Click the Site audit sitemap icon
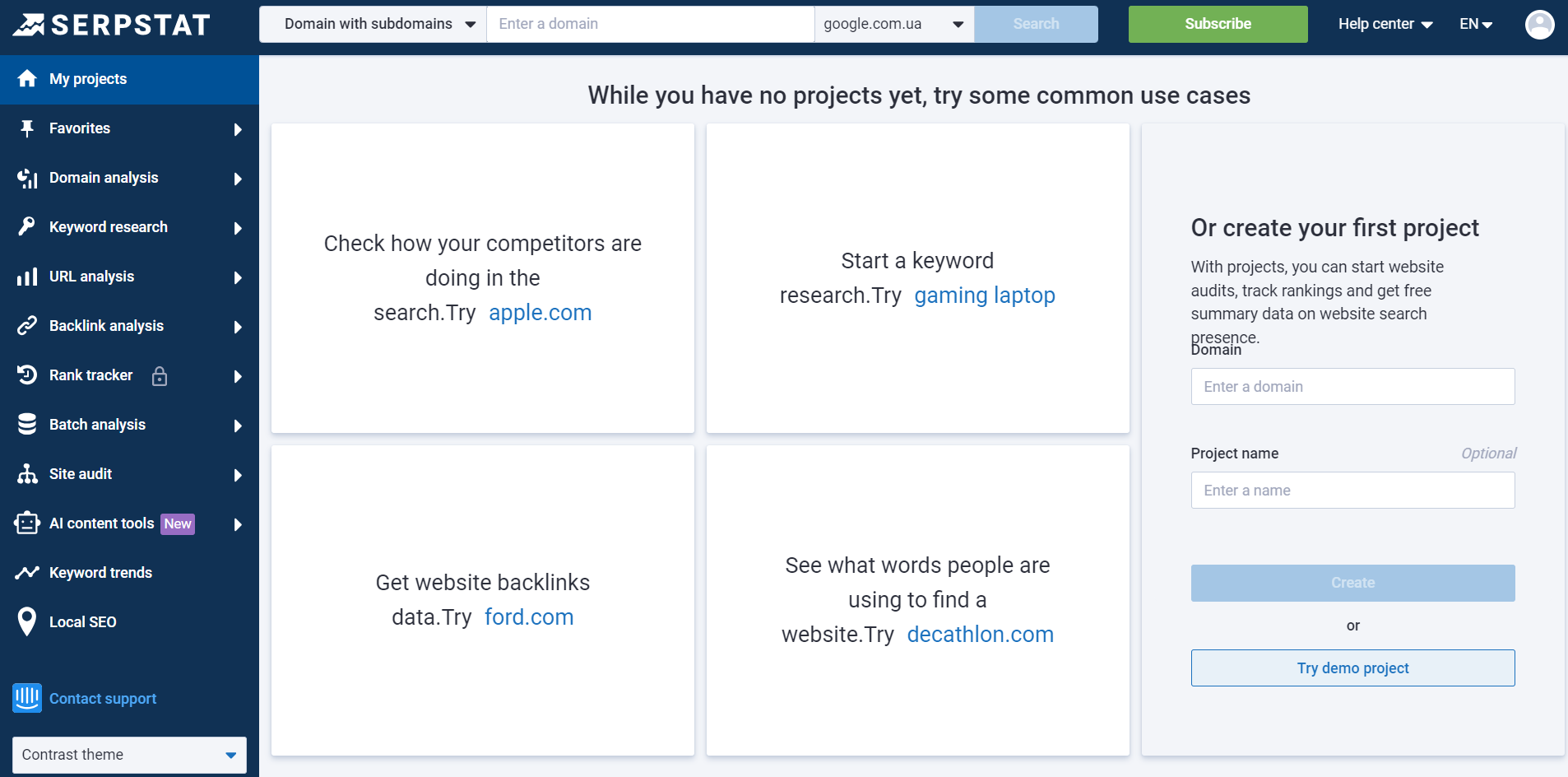Viewport: 1568px width, 777px height. [x=27, y=473]
